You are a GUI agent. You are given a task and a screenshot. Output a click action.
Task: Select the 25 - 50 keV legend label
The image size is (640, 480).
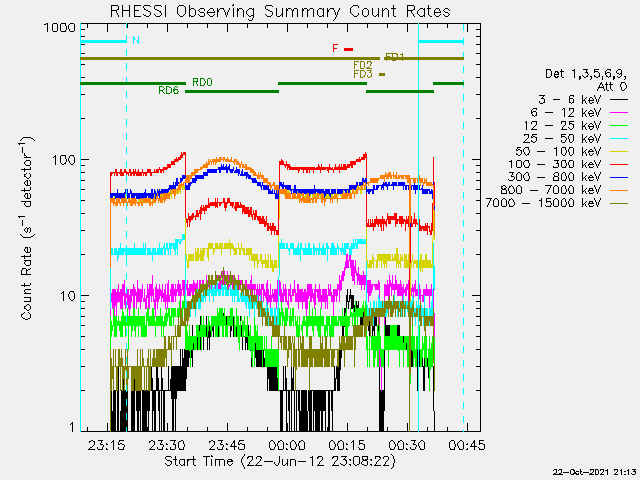[x=562, y=138]
